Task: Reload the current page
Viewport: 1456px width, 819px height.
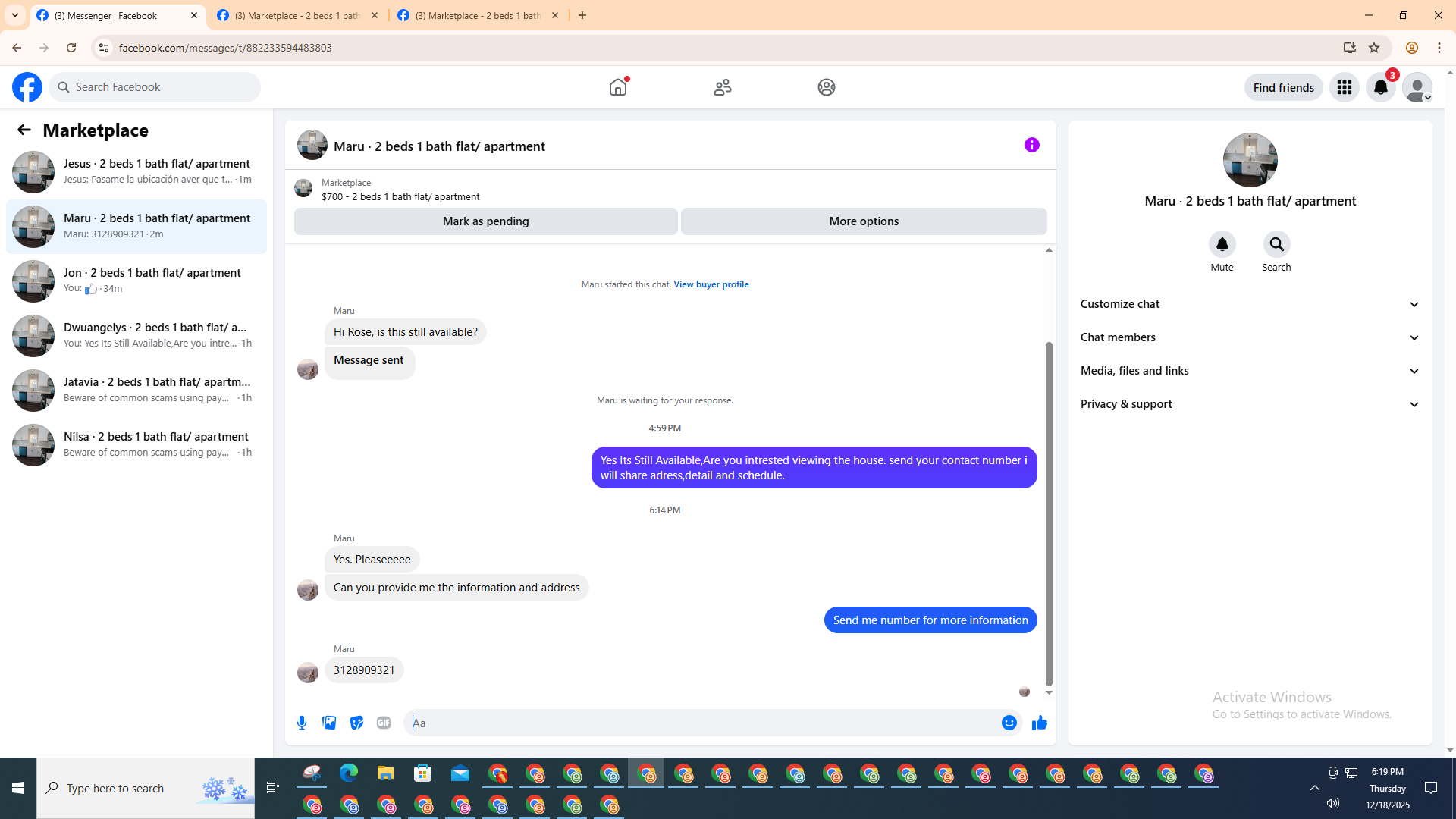Action: click(x=71, y=48)
